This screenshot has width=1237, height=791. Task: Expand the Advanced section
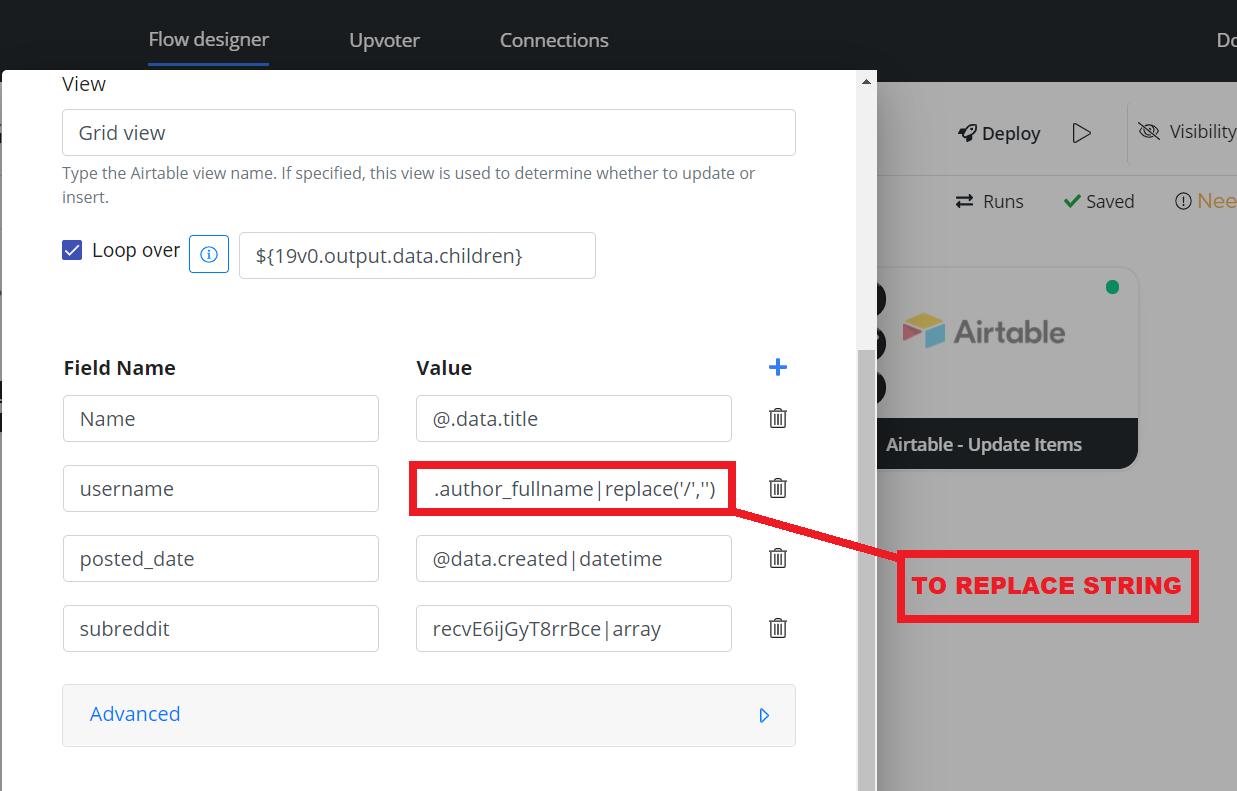tap(429, 715)
